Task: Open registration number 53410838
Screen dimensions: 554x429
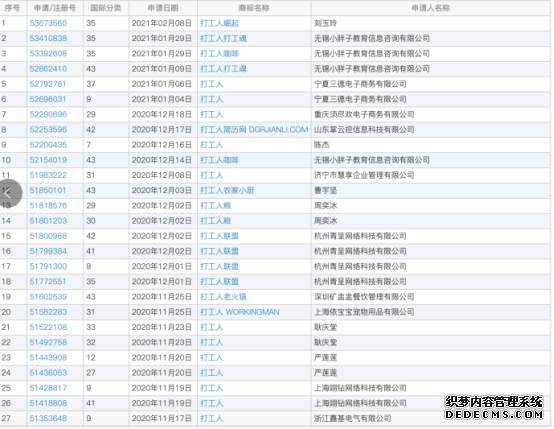Action: [x=48, y=39]
